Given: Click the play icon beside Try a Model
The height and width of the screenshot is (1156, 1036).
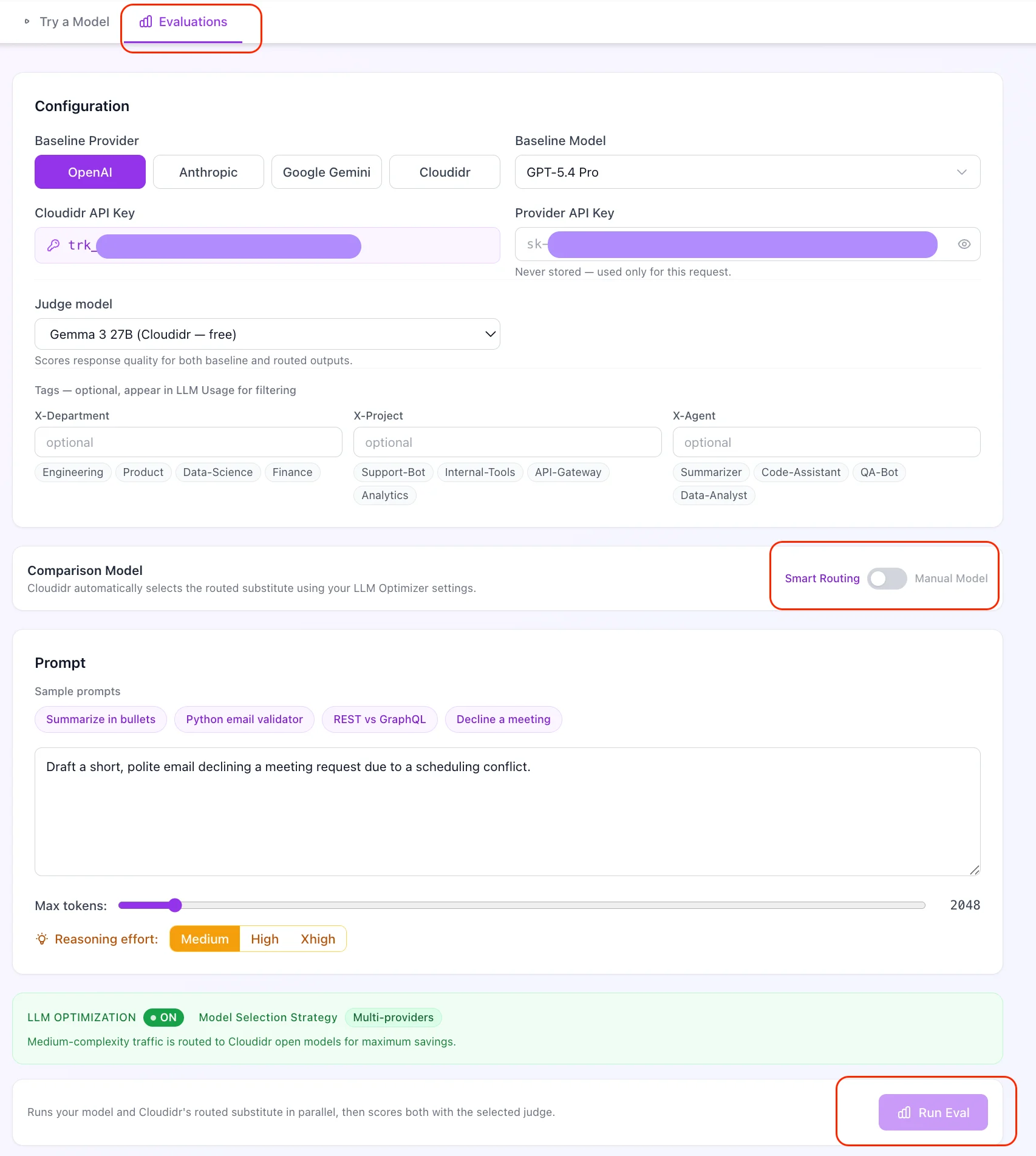Looking at the screenshot, I should 27,22.
